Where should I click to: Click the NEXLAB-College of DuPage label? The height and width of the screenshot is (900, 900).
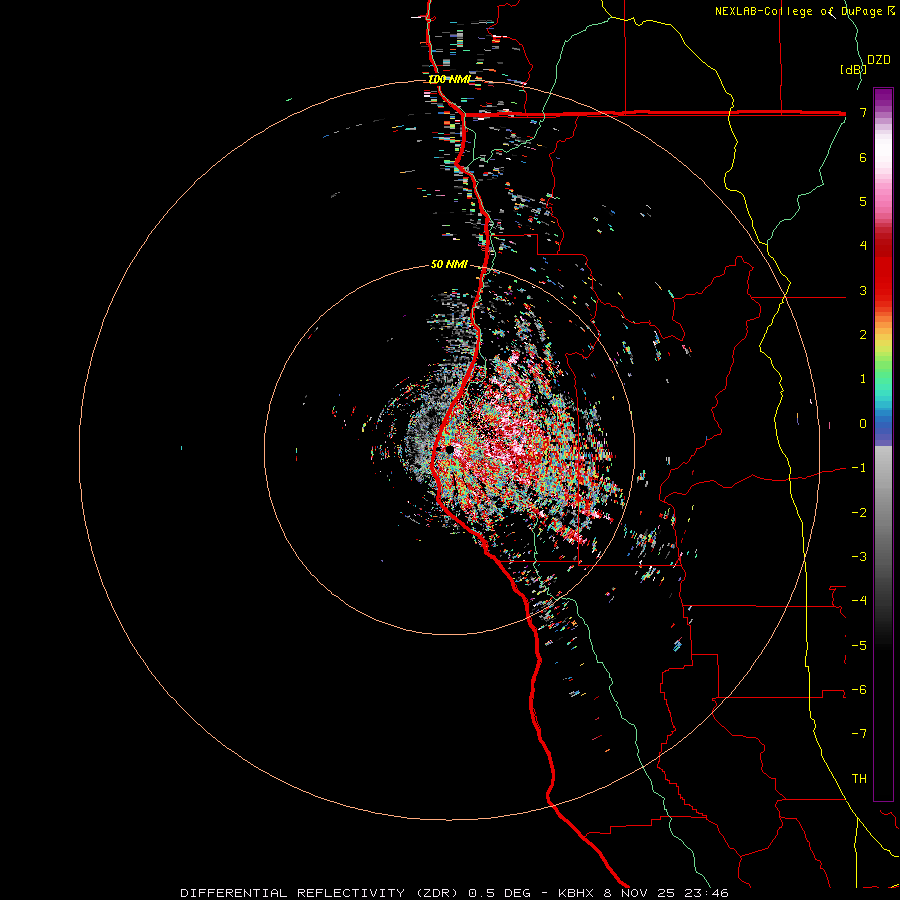tap(798, 11)
